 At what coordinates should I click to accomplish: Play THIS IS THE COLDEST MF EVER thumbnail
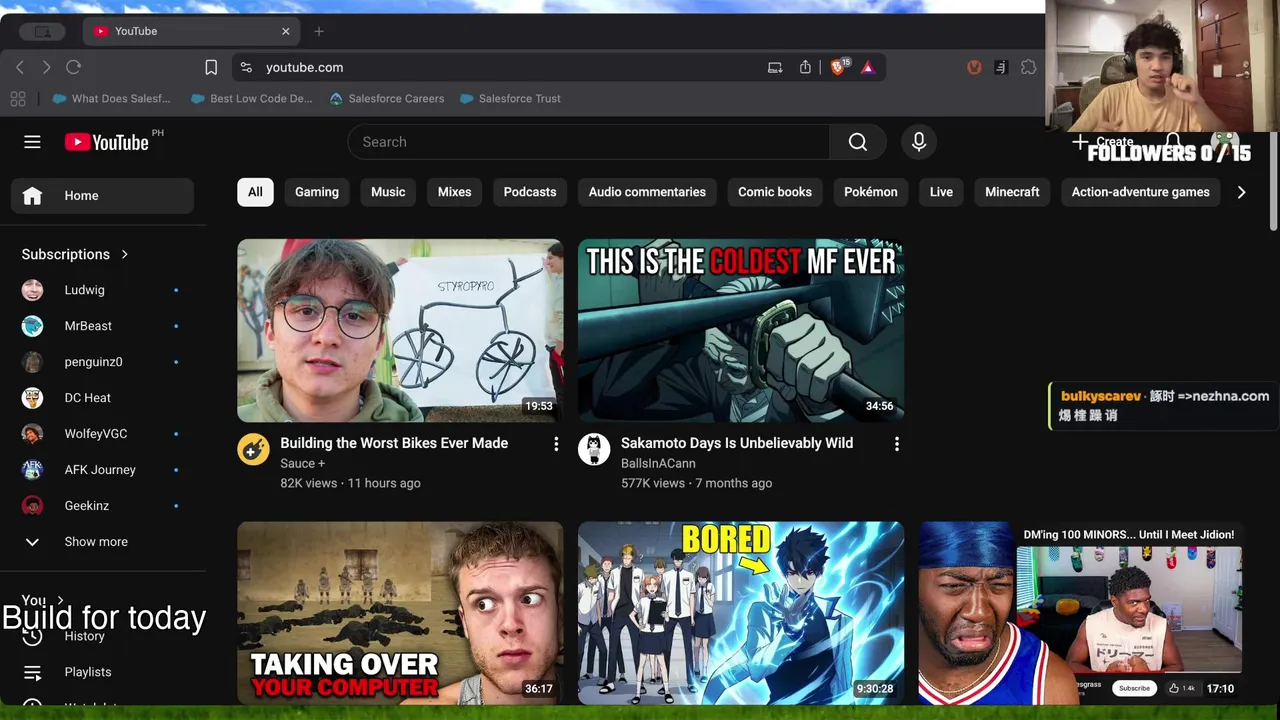click(741, 330)
